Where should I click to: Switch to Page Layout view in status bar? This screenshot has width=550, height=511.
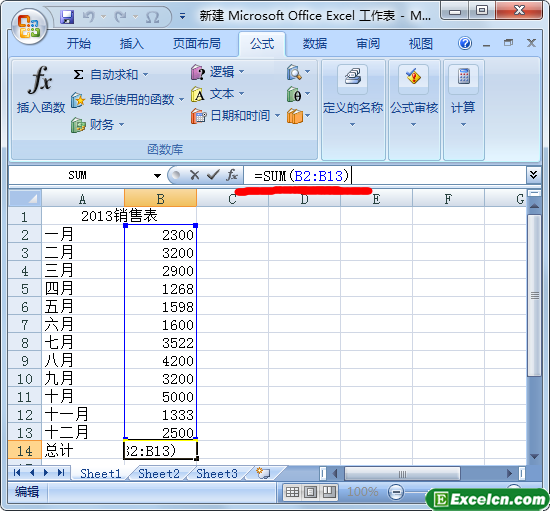click(310, 492)
